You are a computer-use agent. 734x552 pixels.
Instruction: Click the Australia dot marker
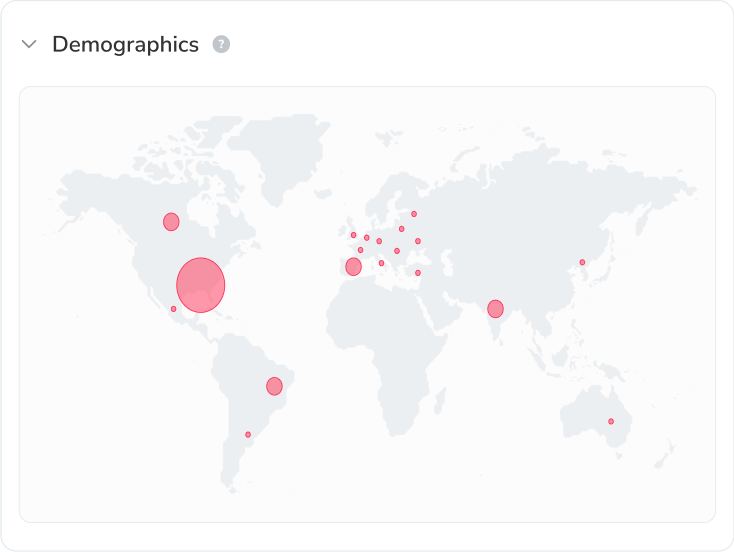pyautogui.click(x=611, y=421)
